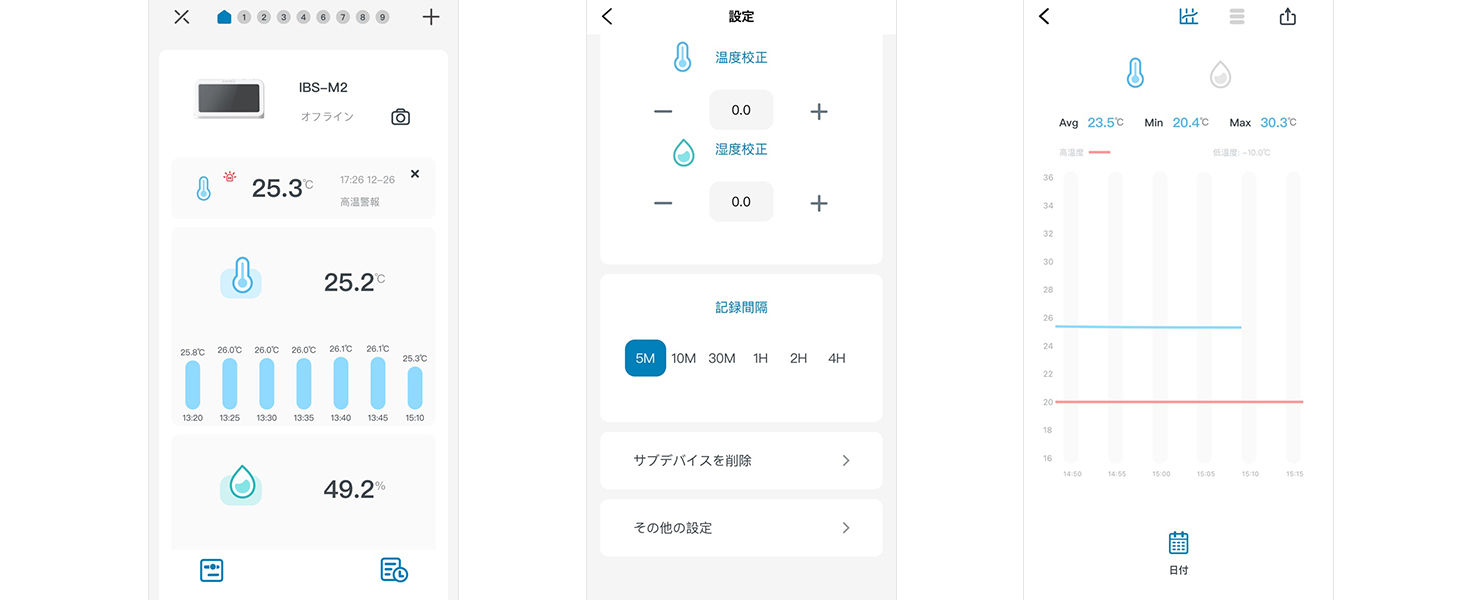Expand その他の設定 settings row
Image resolution: width=1464 pixels, height=600 pixels.
pos(845,527)
